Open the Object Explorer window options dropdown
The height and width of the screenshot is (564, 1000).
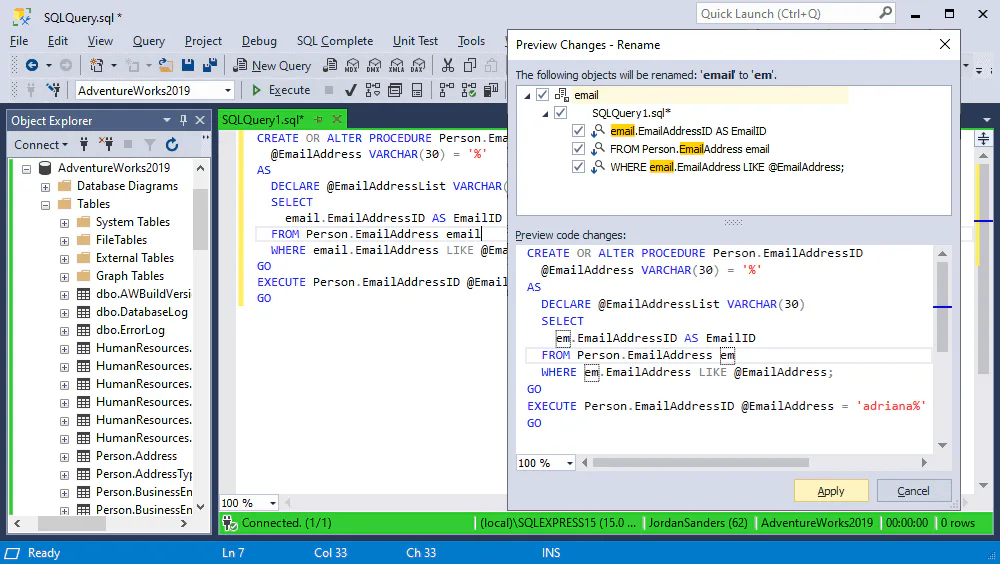pyautogui.click(x=166, y=120)
